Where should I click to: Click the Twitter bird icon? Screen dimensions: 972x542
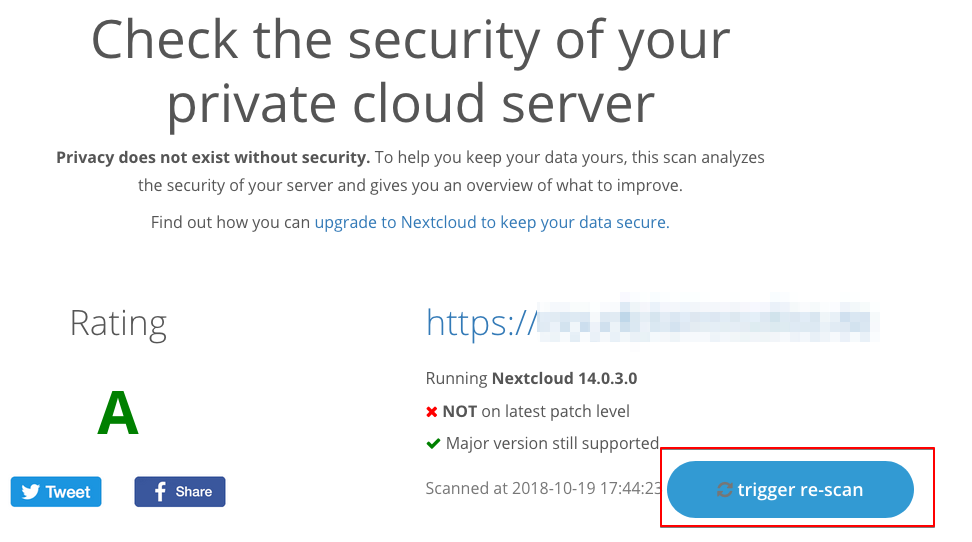pyautogui.click(x=30, y=492)
